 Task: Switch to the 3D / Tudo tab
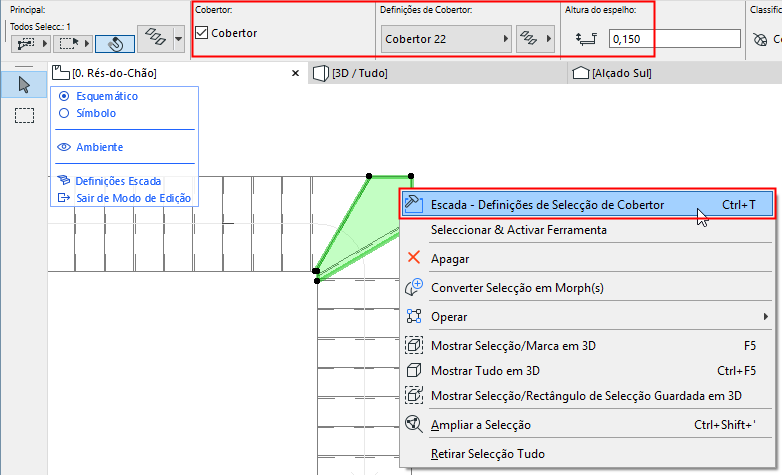[x=438, y=73]
